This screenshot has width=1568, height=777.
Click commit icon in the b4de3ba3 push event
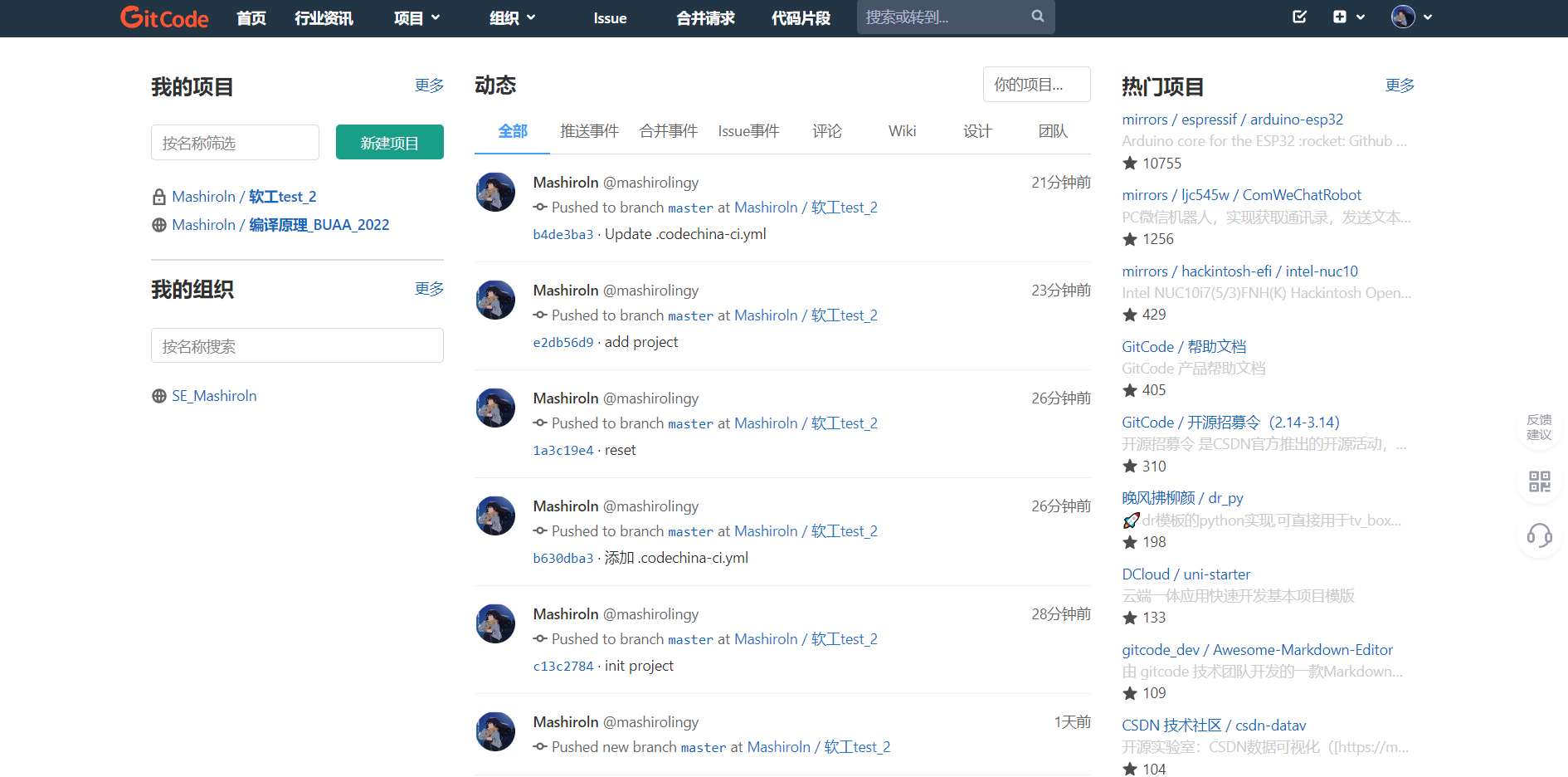[540, 208]
